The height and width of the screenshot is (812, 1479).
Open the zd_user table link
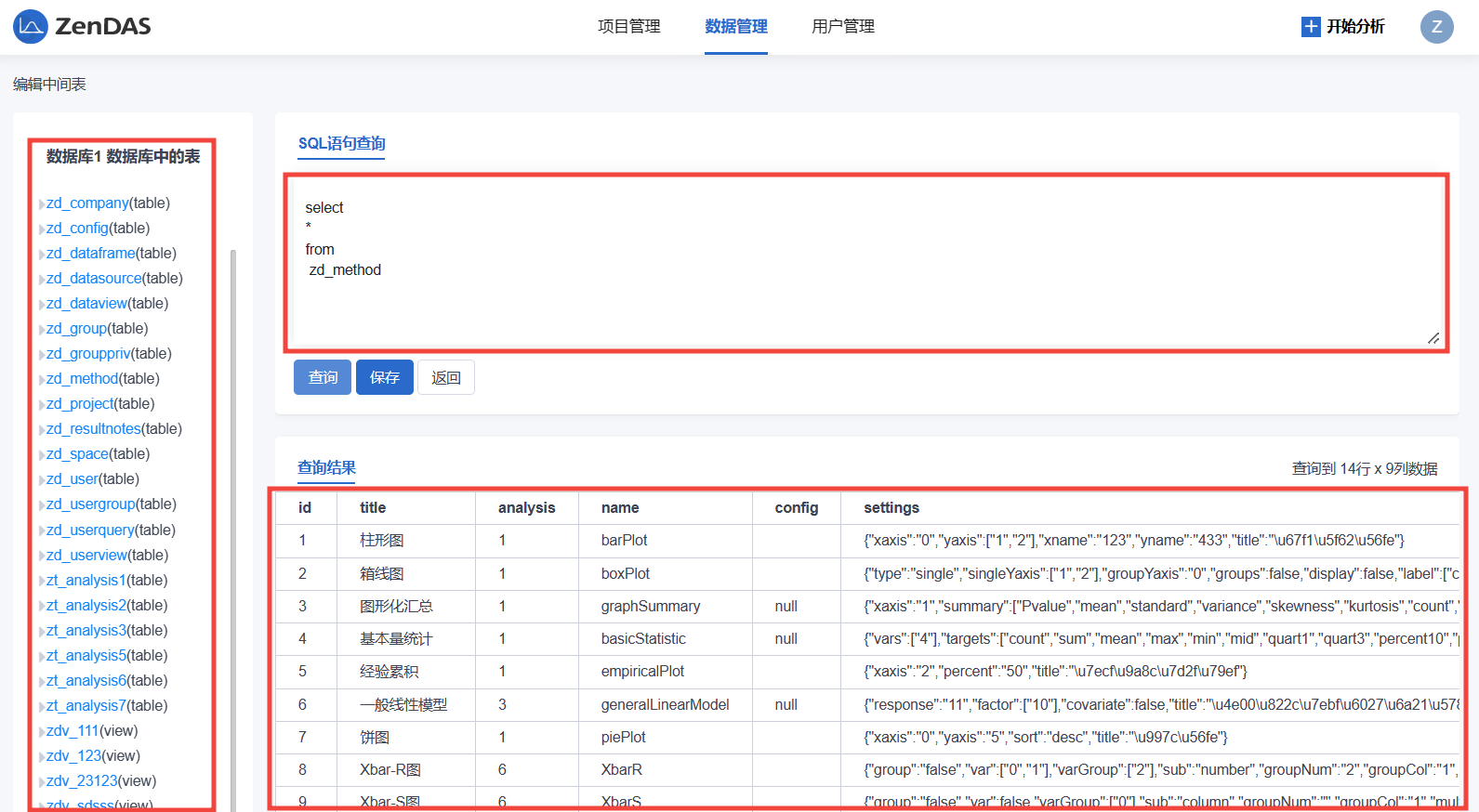pyautogui.click(x=73, y=479)
